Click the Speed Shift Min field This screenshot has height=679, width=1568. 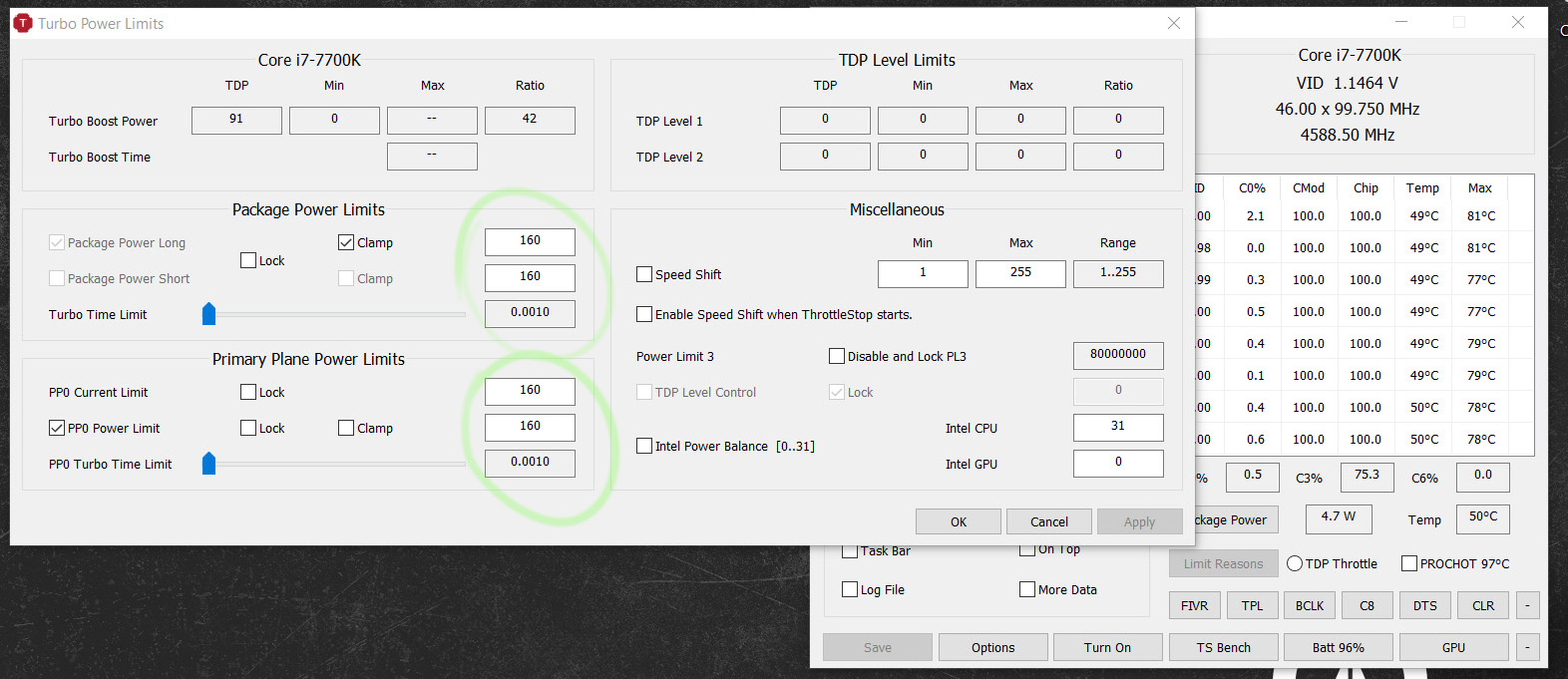(x=923, y=273)
